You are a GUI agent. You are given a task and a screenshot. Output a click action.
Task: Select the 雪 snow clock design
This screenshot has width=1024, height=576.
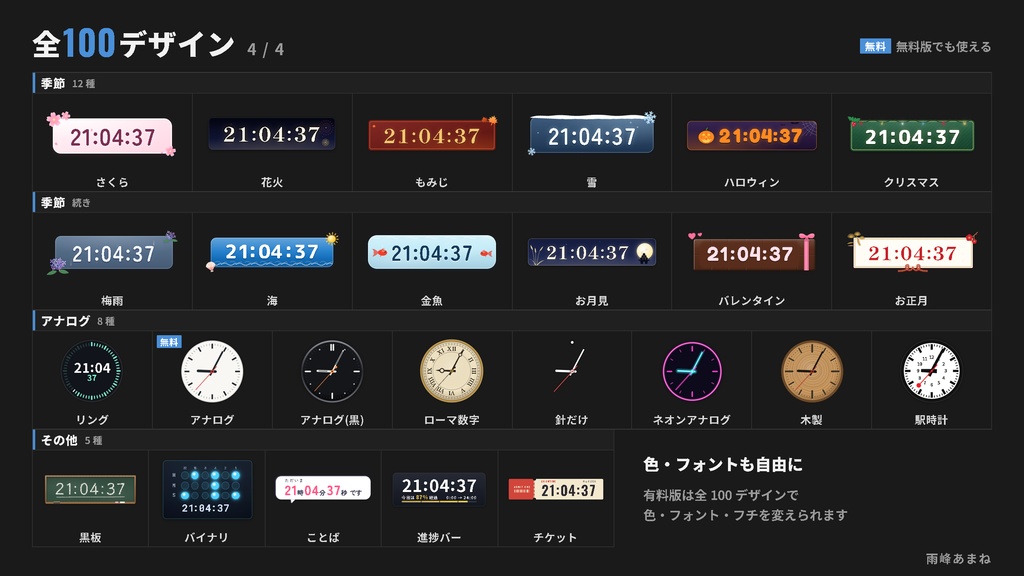(x=592, y=134)
